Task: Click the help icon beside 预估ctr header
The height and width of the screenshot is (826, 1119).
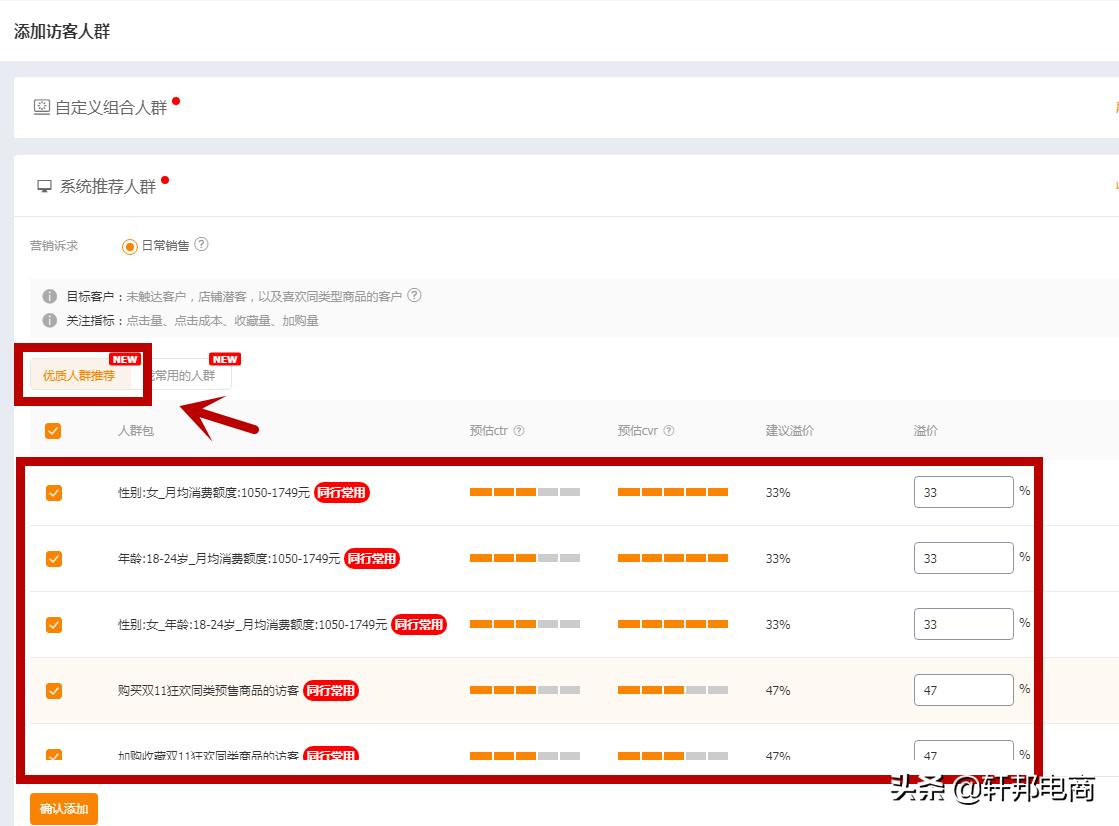Action: point(519,430)
